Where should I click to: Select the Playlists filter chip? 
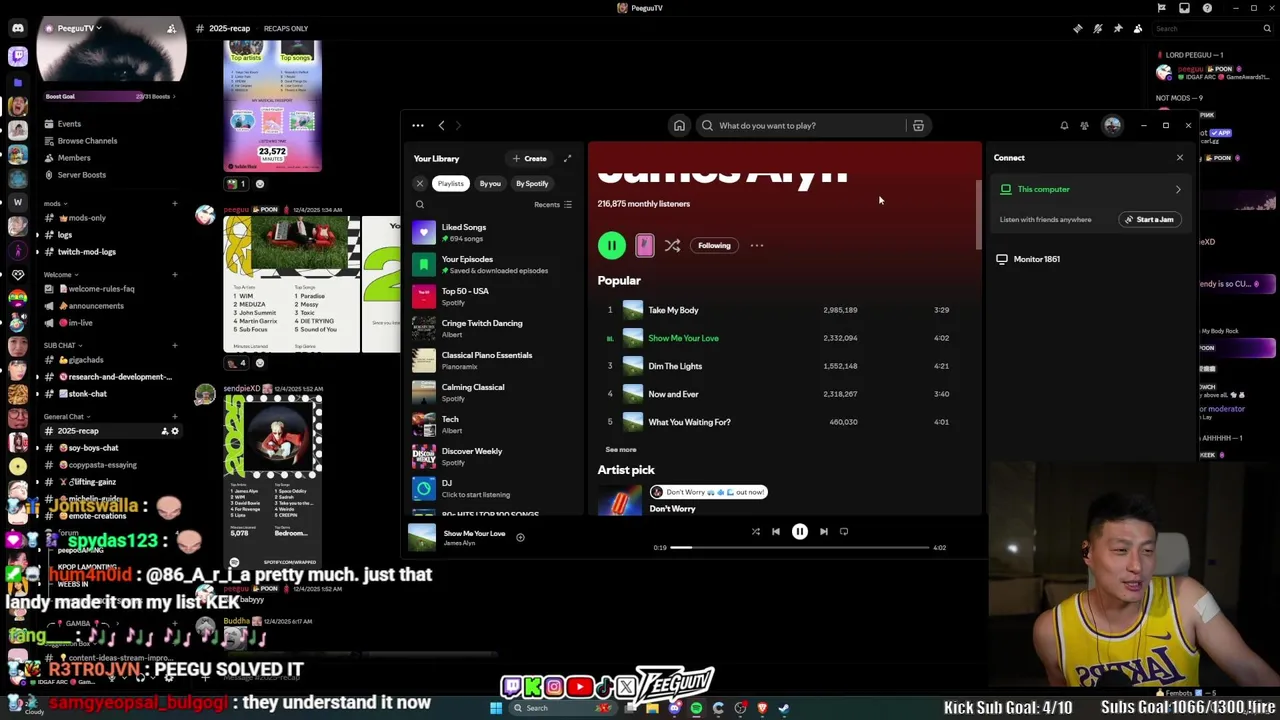(x=450, y=183)
